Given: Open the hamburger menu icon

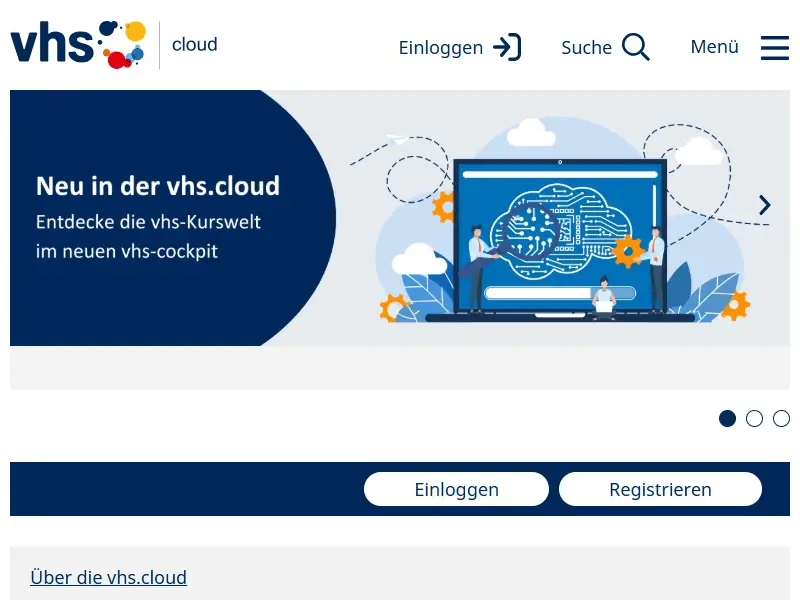Looking at the screenshot, I should [x=774, y=47].
